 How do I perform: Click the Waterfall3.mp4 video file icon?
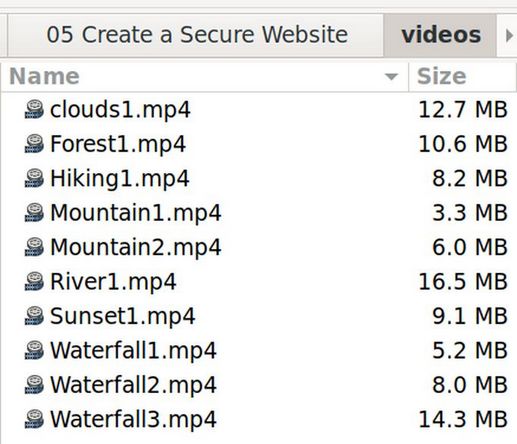(34, 419)
